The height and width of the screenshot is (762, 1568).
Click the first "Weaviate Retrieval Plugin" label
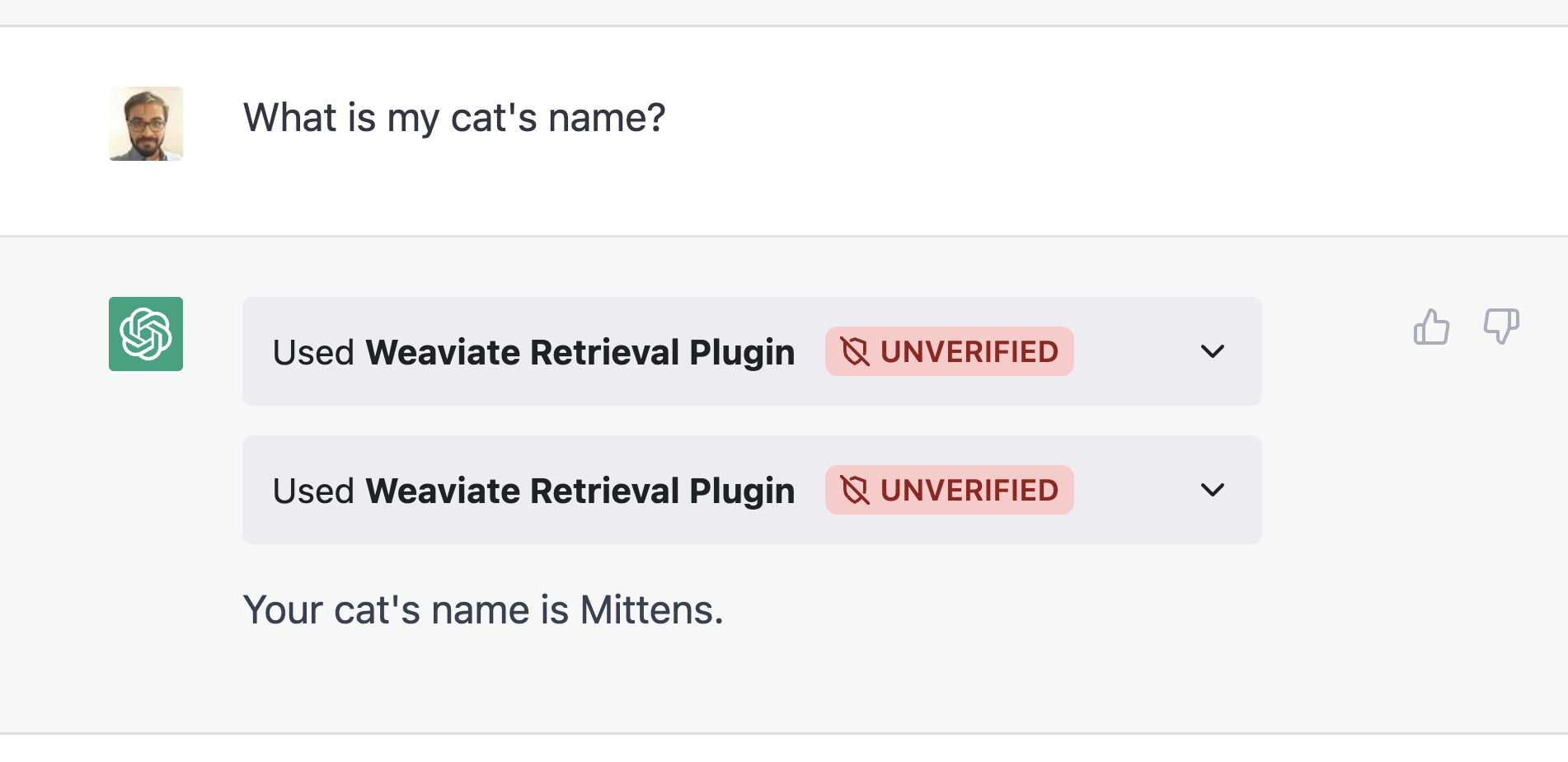click(x=580, y=352)
